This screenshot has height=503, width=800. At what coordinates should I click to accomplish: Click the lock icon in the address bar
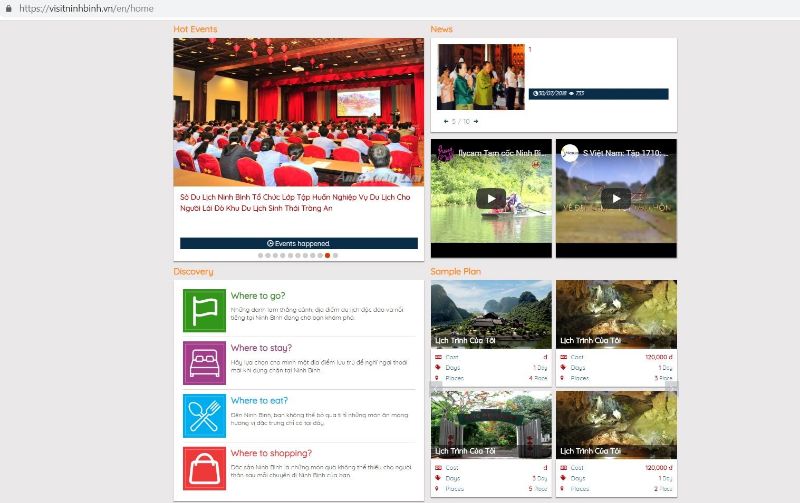[x=8, y=8]
